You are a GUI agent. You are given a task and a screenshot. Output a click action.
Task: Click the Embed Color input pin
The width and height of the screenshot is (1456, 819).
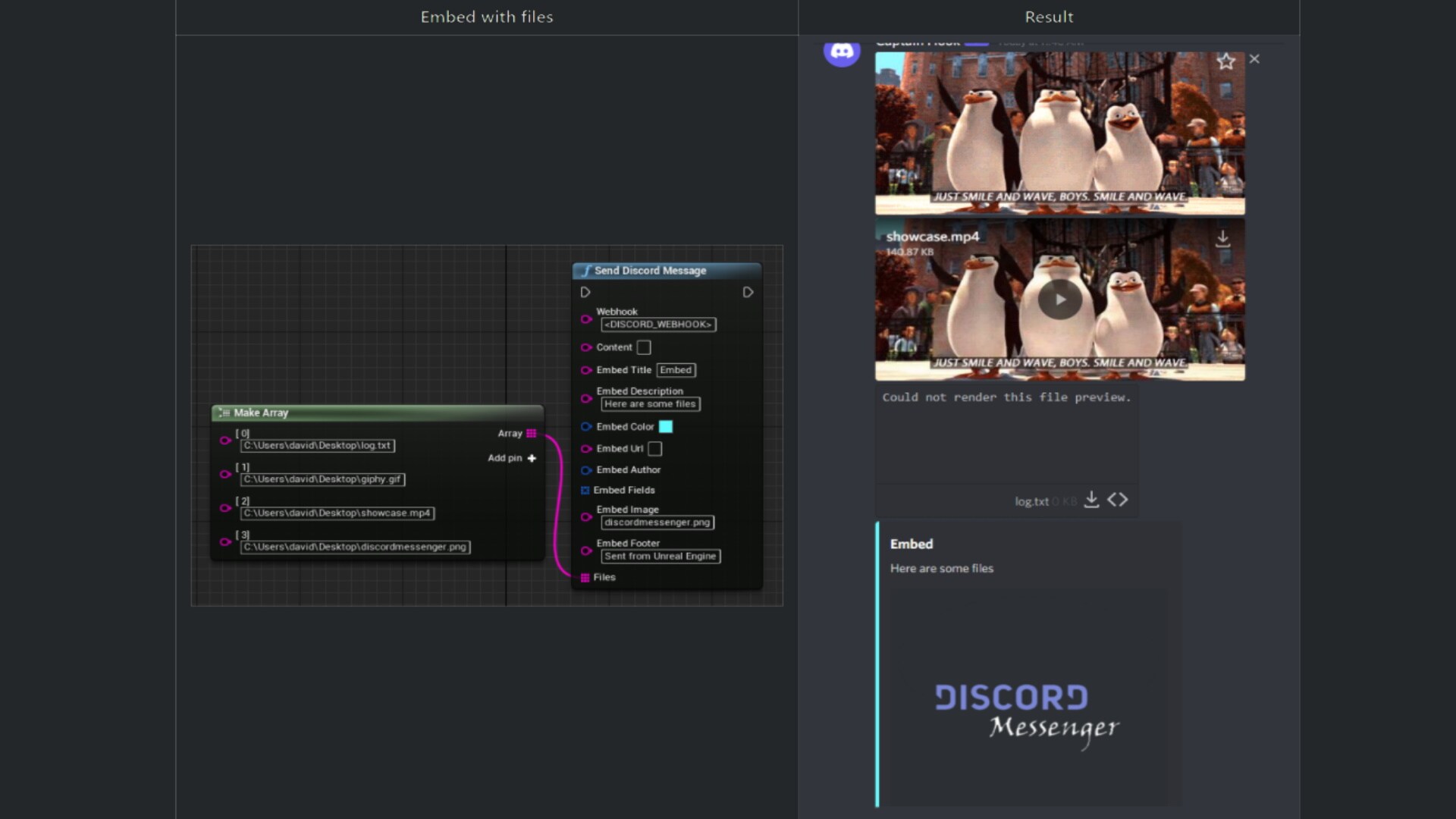[x=586, y=427]
